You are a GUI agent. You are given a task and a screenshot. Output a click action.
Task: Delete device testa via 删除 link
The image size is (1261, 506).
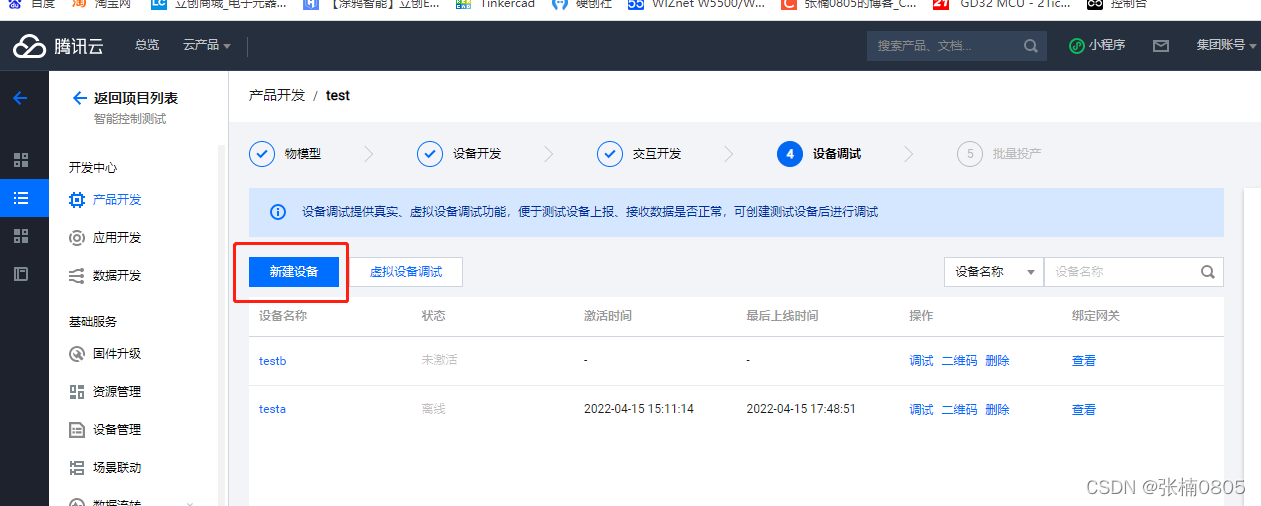pyautogui.click(x=997, y=409)
